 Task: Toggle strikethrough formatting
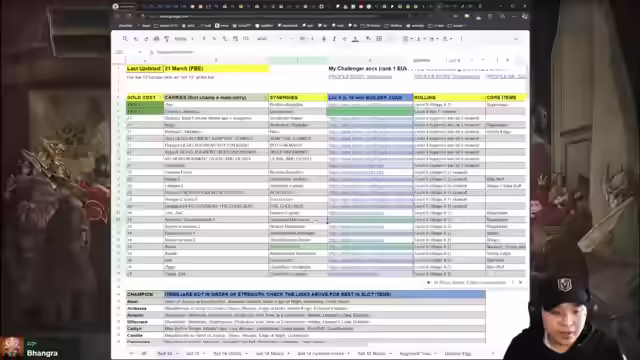point(344,39)
